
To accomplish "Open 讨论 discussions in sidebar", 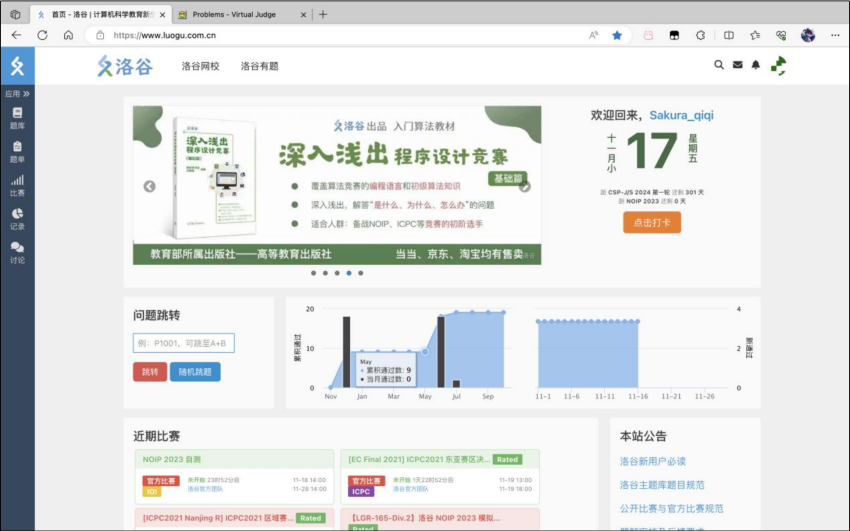I will tap(17, 252).
